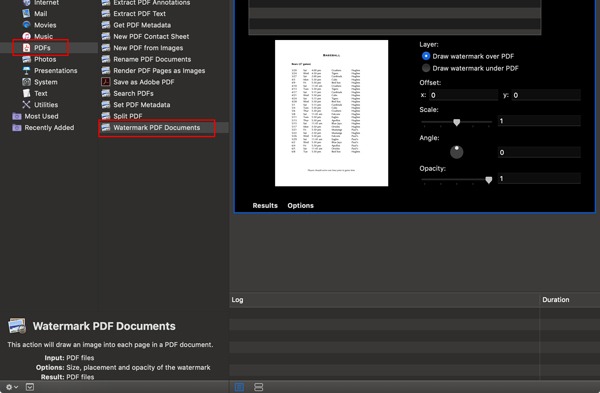Select the Search PDFs action label

coord(133,93)
